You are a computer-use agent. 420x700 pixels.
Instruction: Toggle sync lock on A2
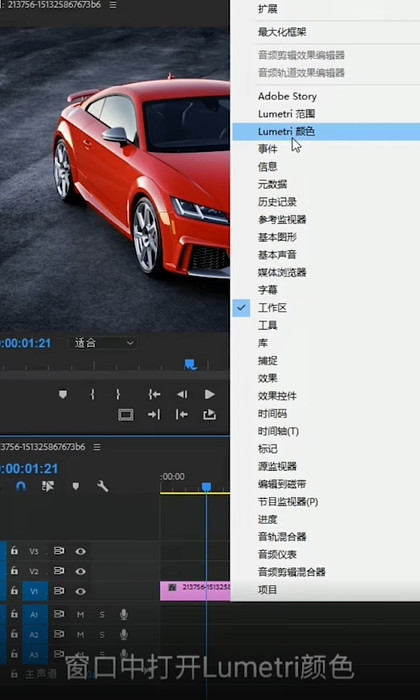[x=59, y=634]
